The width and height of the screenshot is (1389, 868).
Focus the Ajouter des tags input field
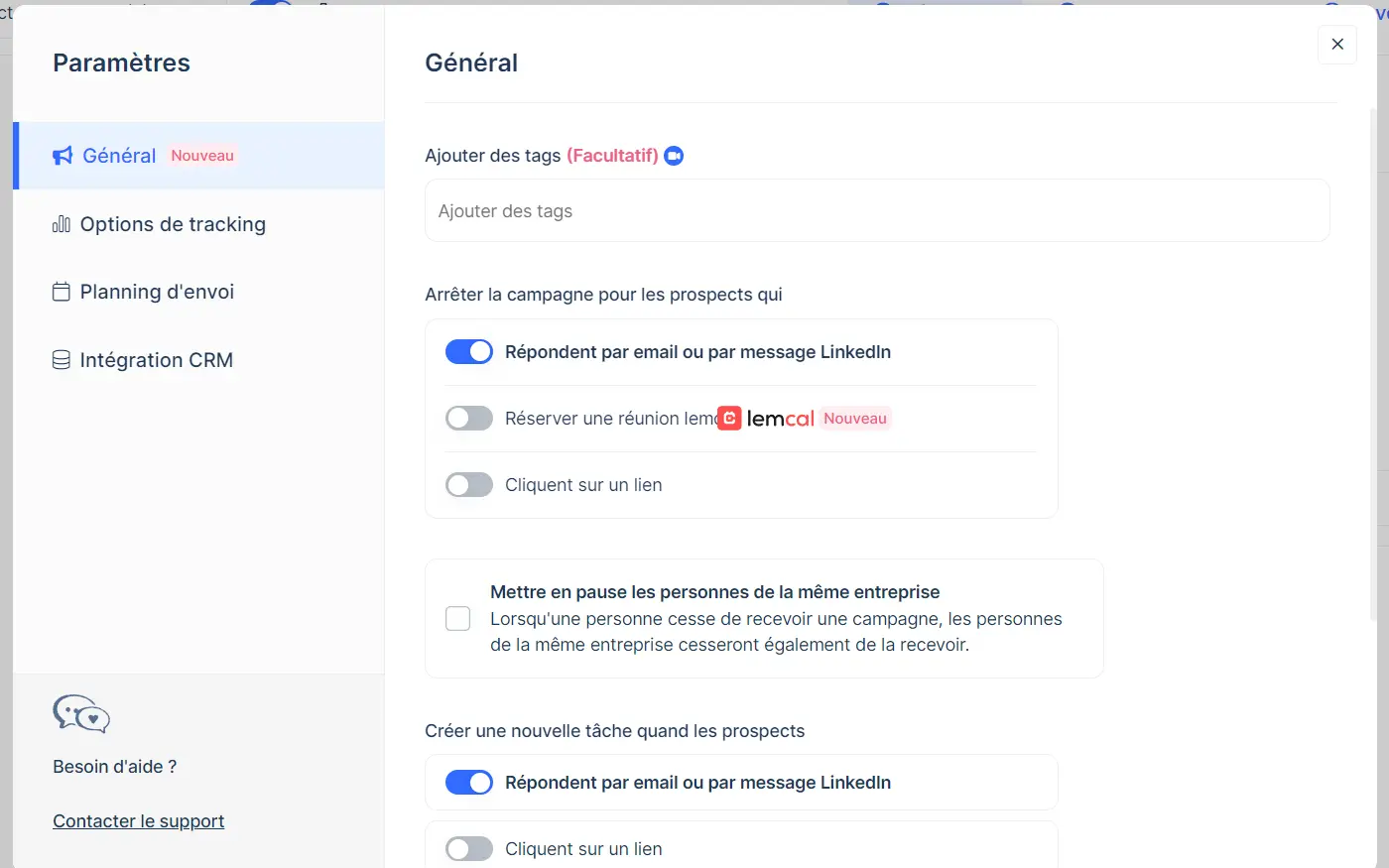877,211
